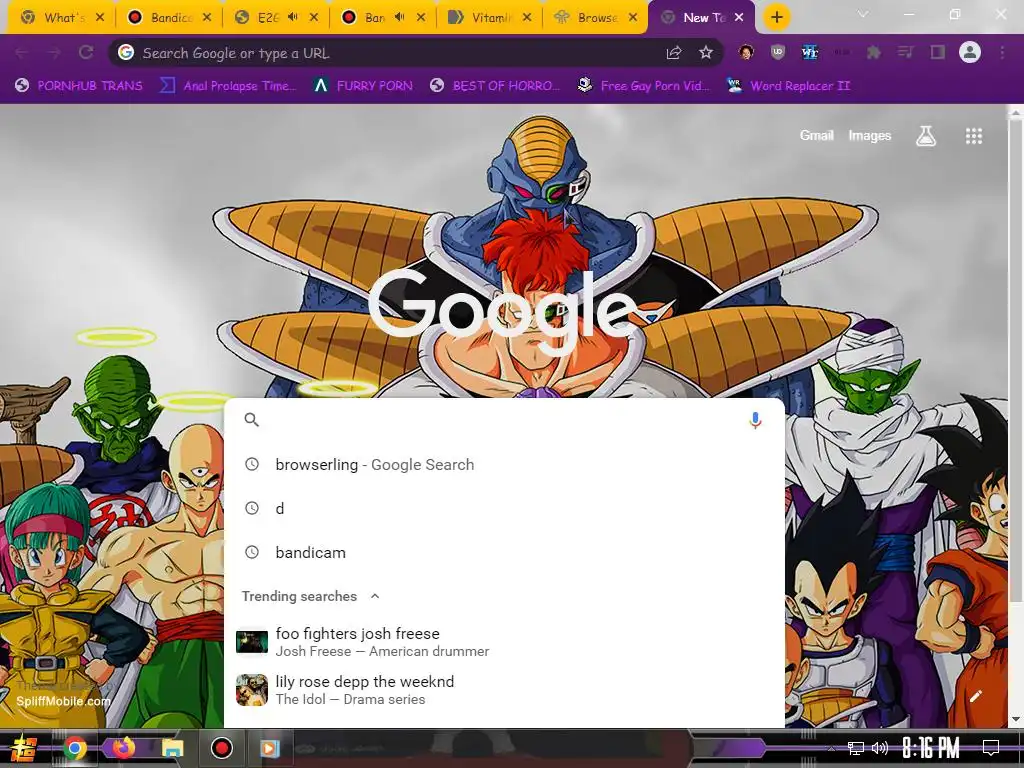
Task: Click the scrollbar up arrow
Action: [1015, 112]
